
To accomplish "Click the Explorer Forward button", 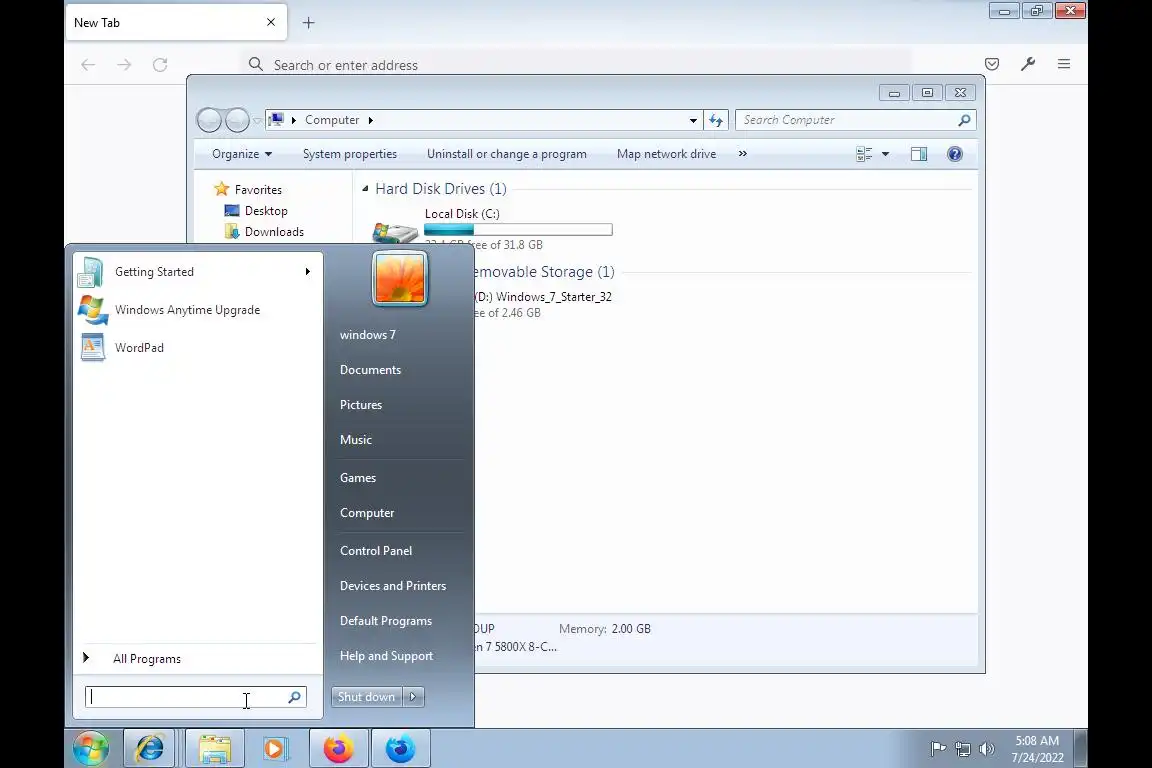I will coord(237,120).
